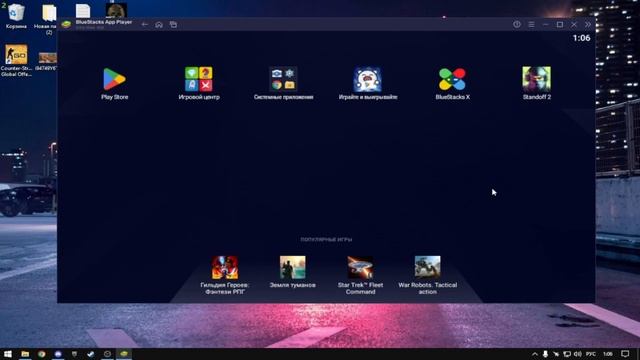Open Windows Start menu
The height and width of the screenshot is (360, 640).
(x=8, y=354)
